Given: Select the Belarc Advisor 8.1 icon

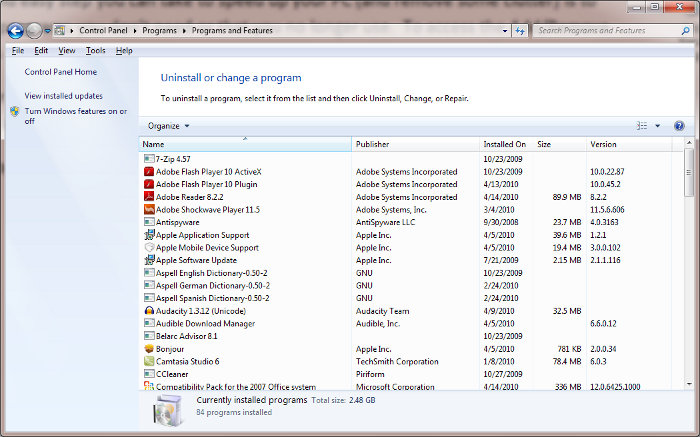Looking at the screenshot, I should 149,336.
